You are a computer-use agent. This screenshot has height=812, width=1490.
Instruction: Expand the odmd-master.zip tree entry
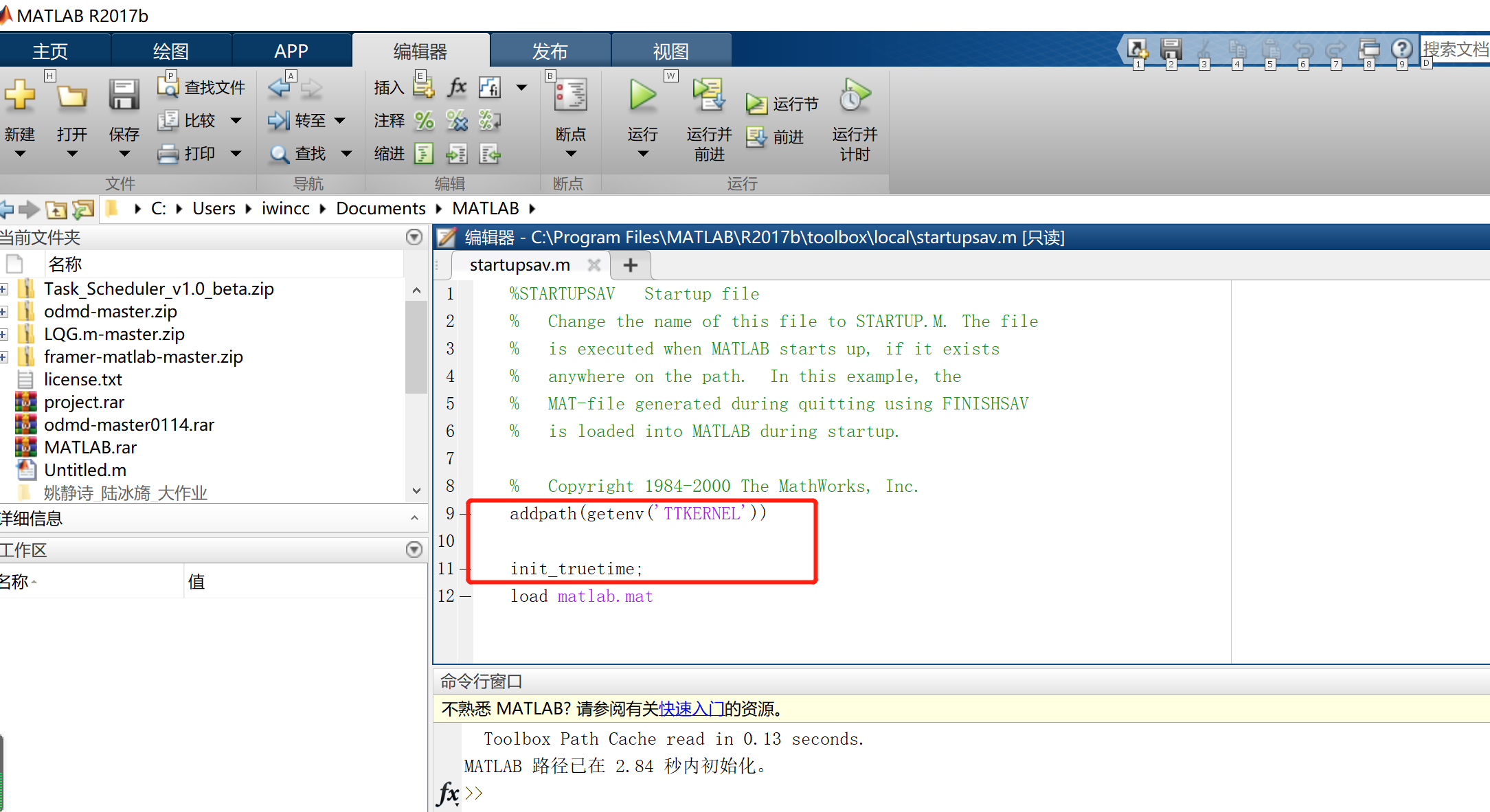[5, 311]
